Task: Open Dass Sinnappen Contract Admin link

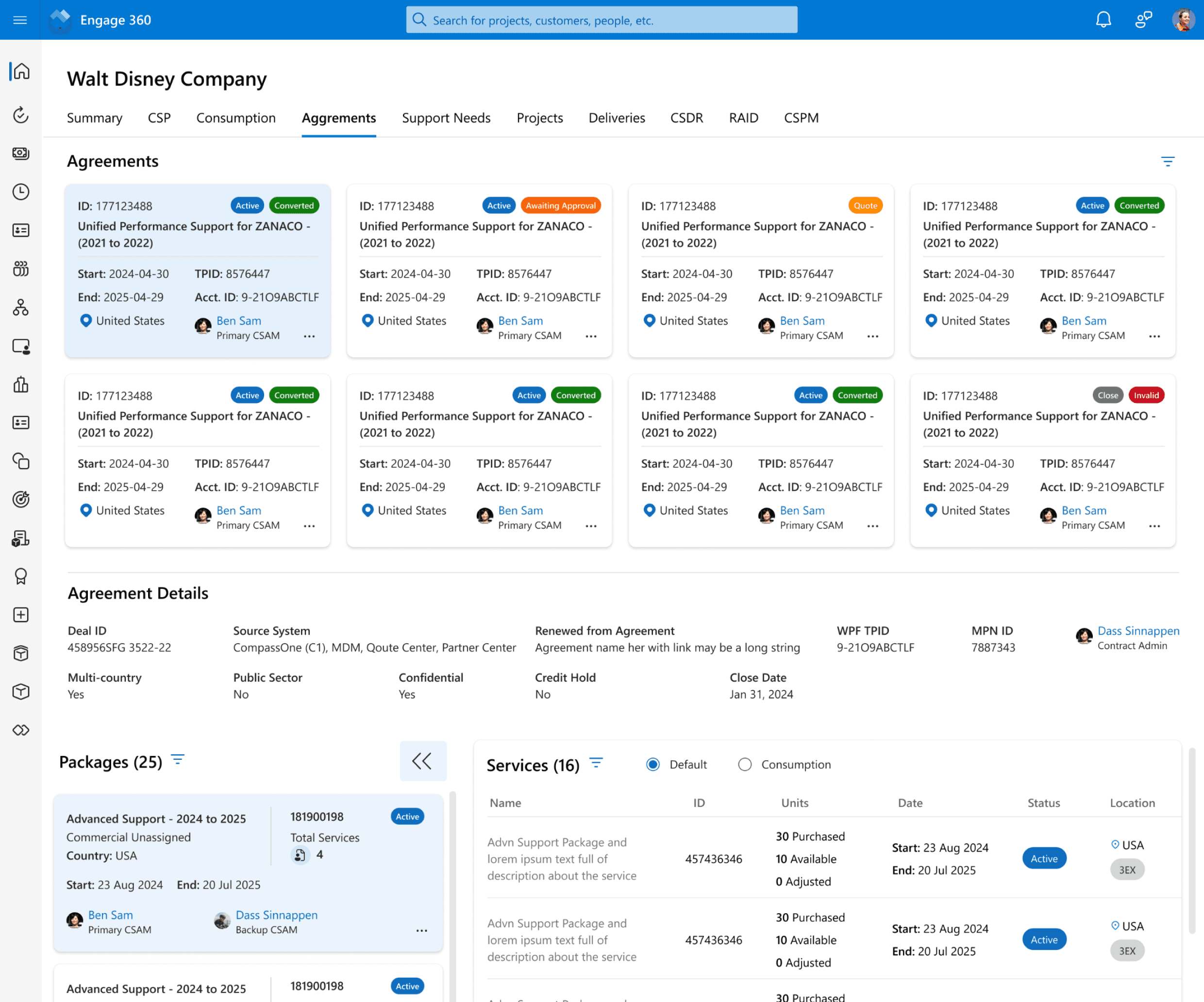Action: pos(1138,631)
